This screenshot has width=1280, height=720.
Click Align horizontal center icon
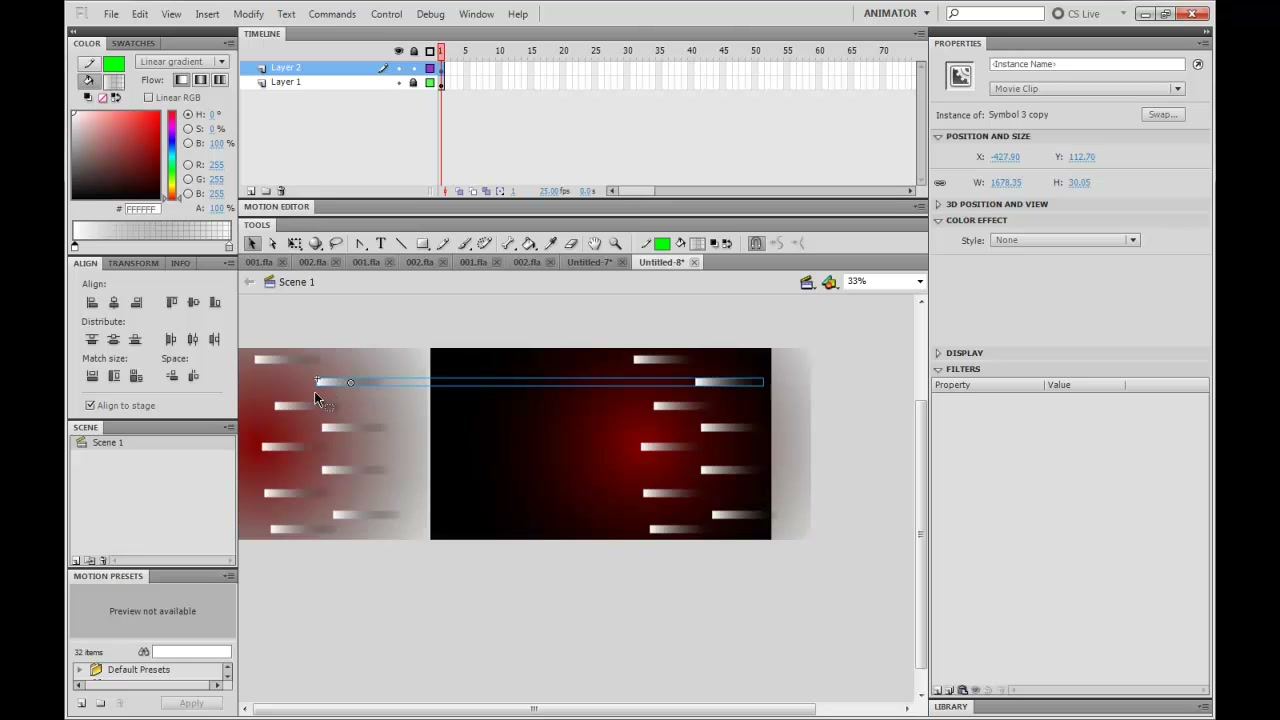(114, 302)
